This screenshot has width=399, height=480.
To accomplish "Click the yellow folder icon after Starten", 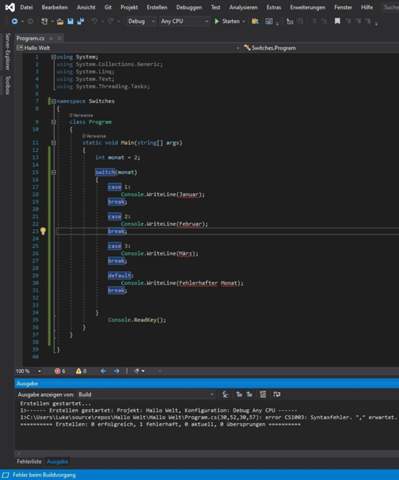I will [x=255, y=21].
